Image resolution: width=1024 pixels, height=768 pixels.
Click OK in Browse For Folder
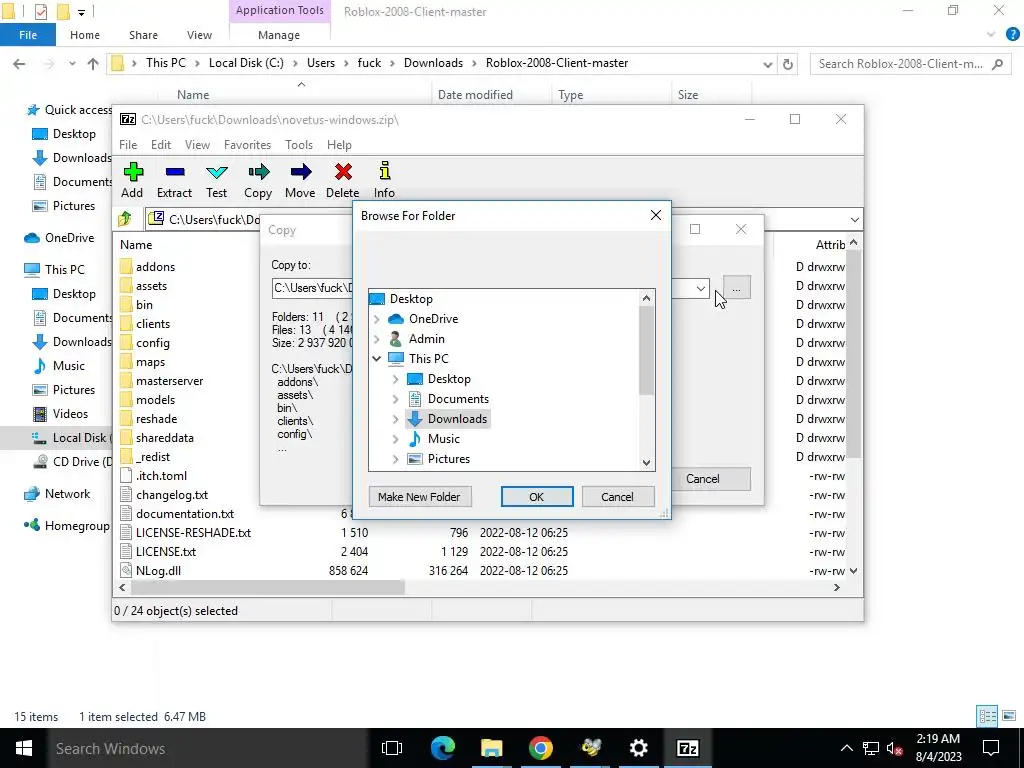pyautogui.click(x=537, y=497)
